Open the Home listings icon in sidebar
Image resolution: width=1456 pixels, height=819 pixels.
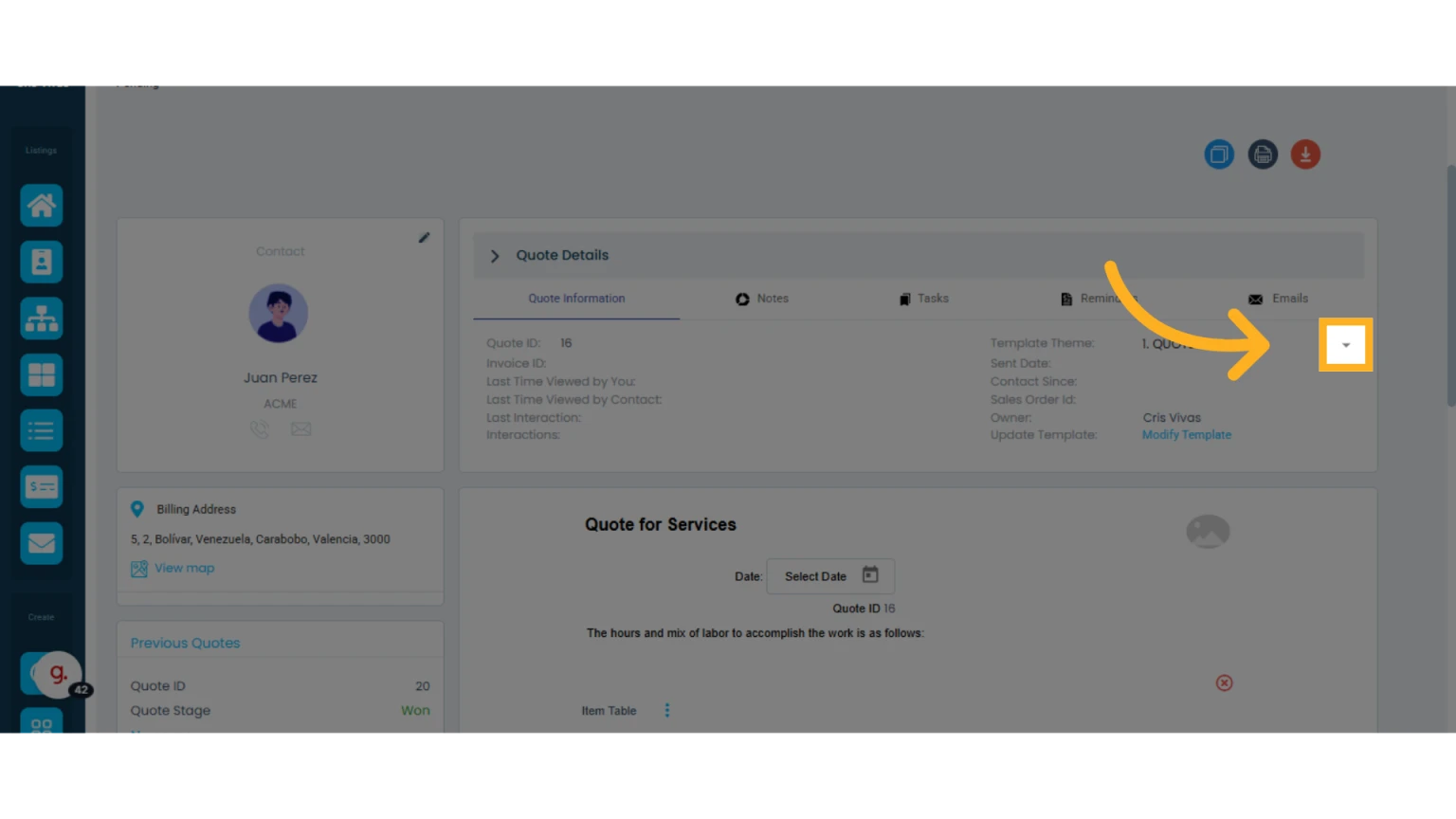point(42,206)
